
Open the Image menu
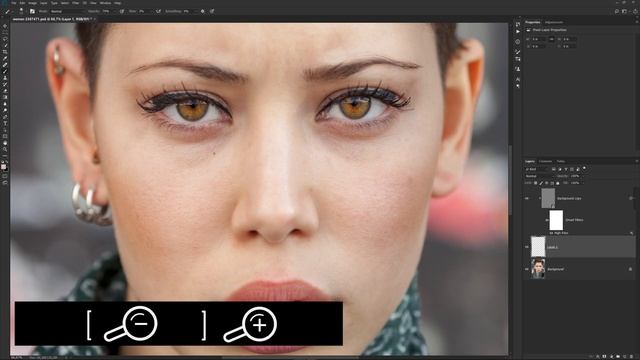pyautogui.click(x=32, y=3)
